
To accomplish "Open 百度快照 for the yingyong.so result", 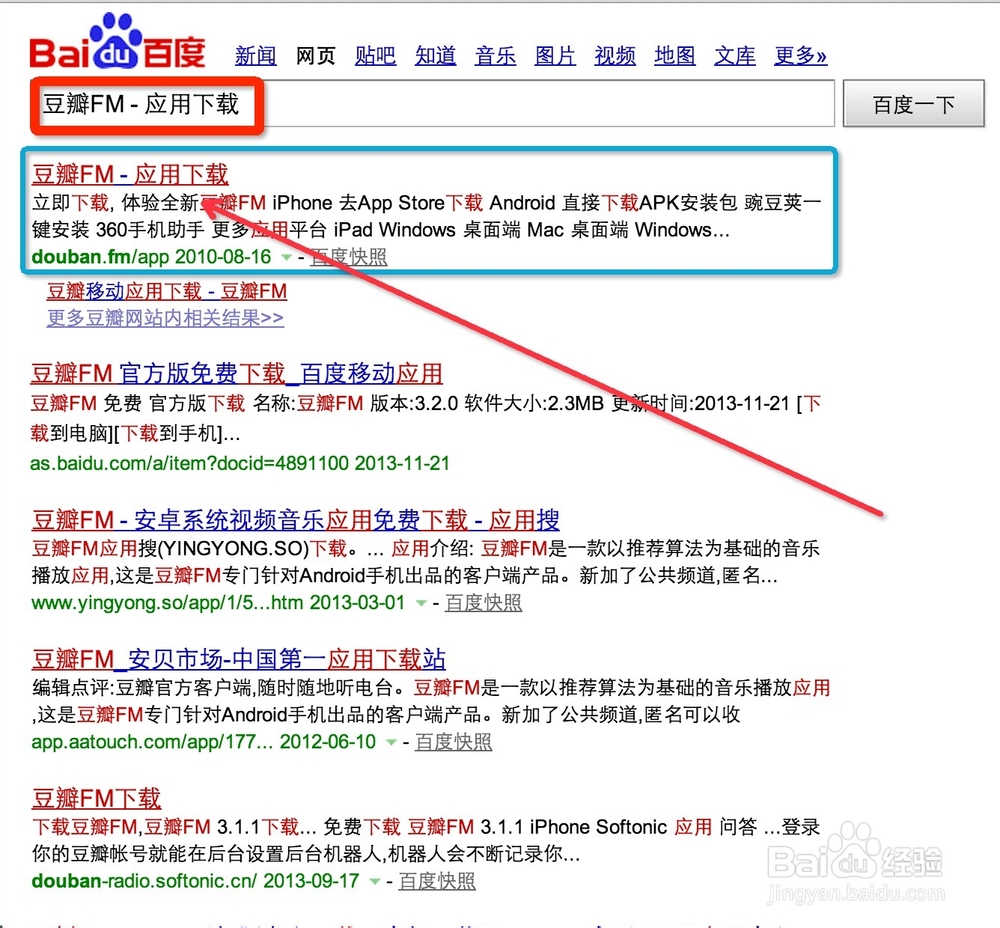I will click(x=483, y=603).
